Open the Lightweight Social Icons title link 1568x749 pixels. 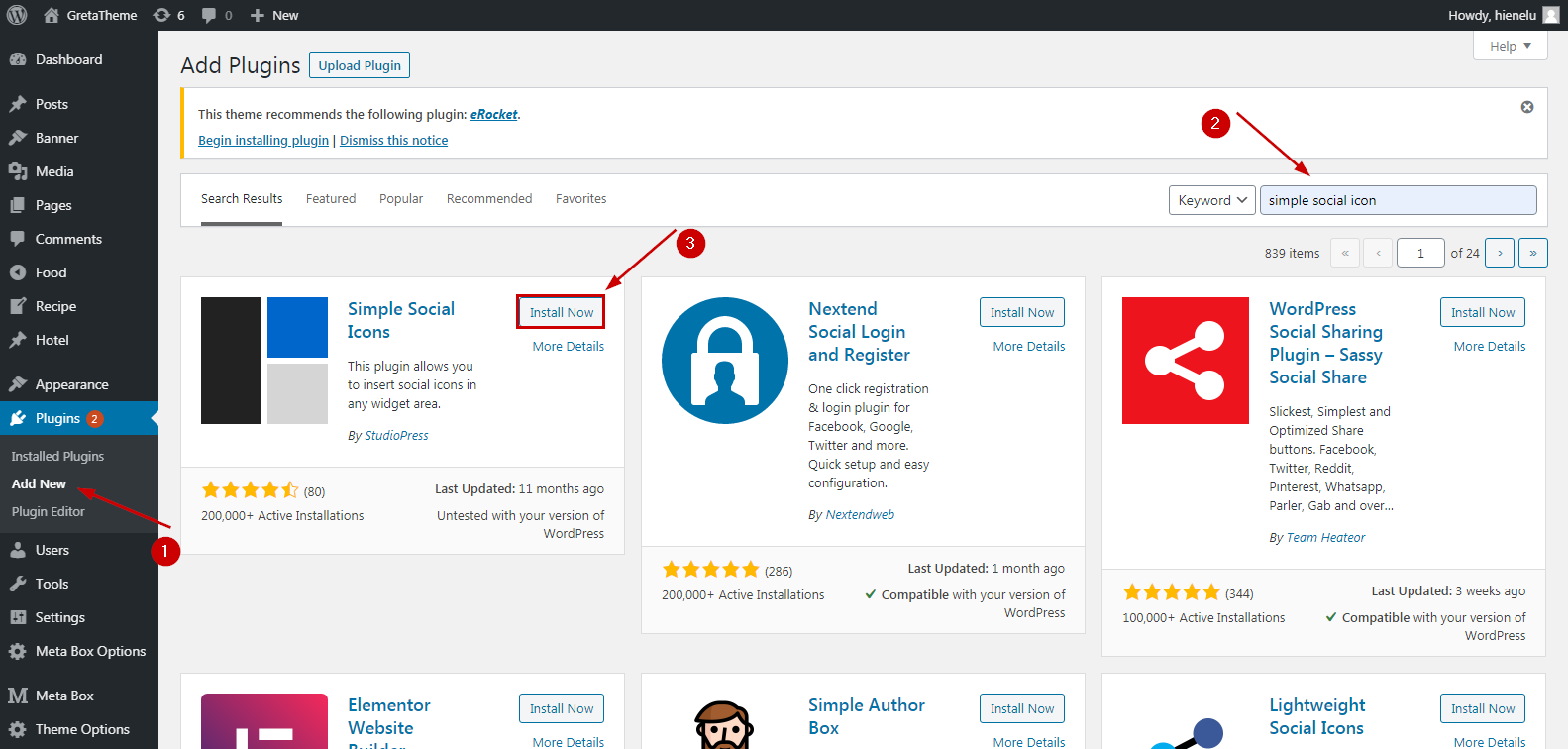click(x=1317, y=716)
